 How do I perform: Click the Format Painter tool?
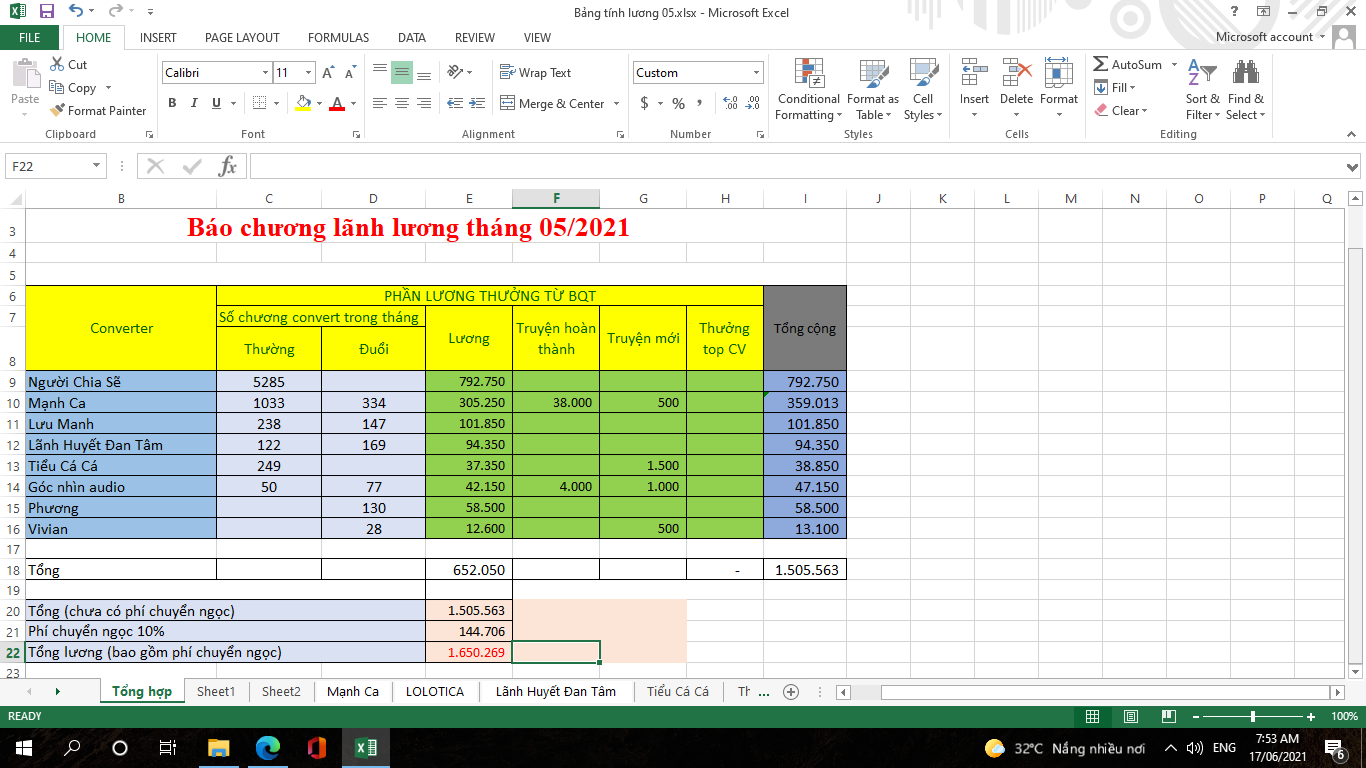[x=98, y=111]
